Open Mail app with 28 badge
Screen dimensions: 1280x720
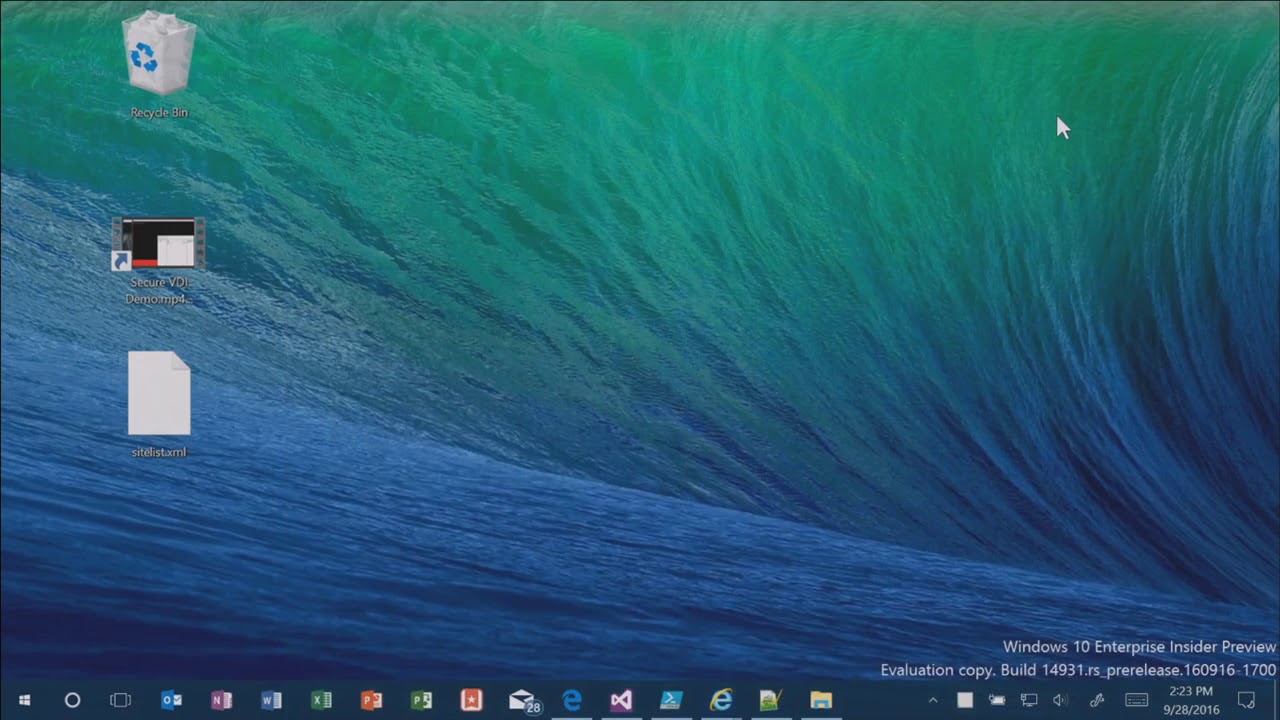(x=523, y=700)
